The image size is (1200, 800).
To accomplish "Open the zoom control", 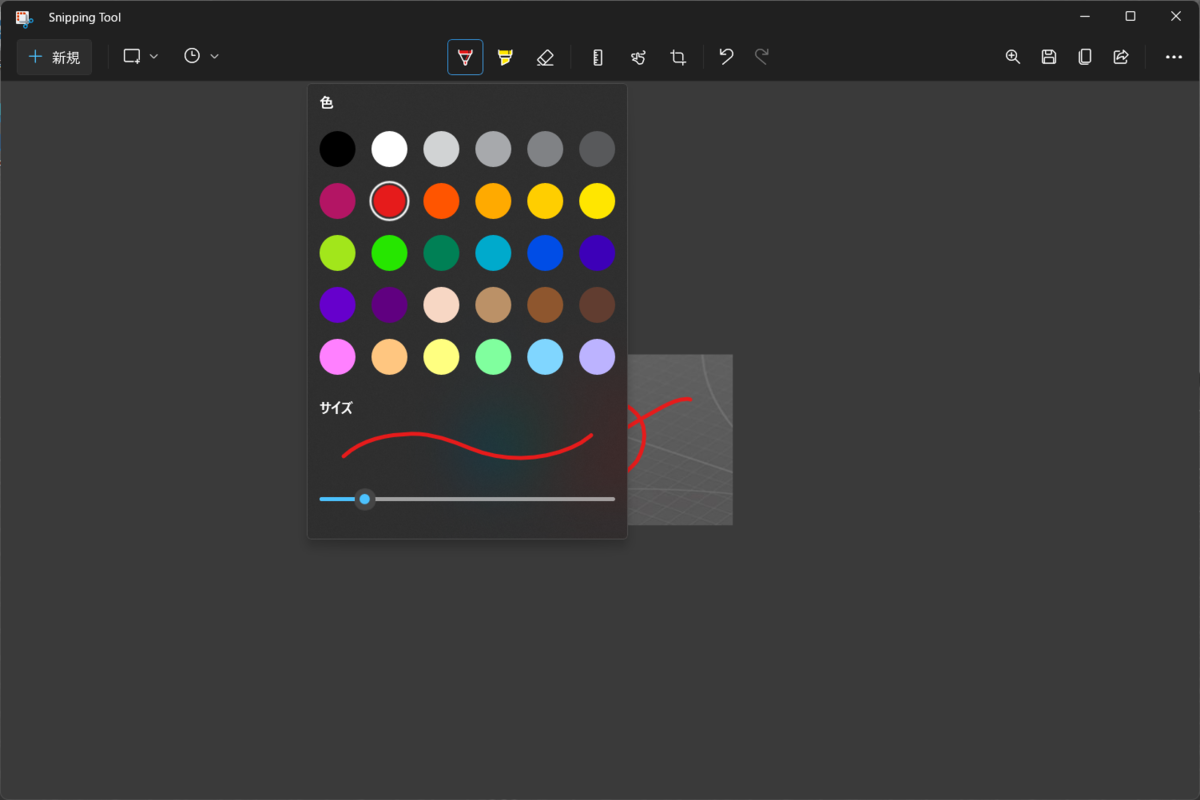I will pos(1013,57).
